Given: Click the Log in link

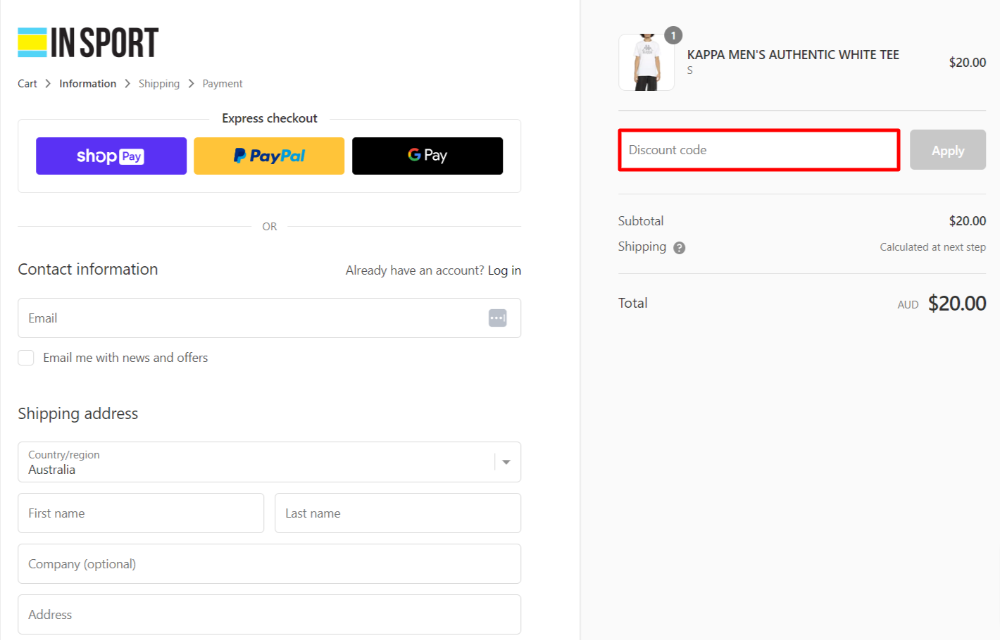Looking at the screenshot, I should 504,271.
